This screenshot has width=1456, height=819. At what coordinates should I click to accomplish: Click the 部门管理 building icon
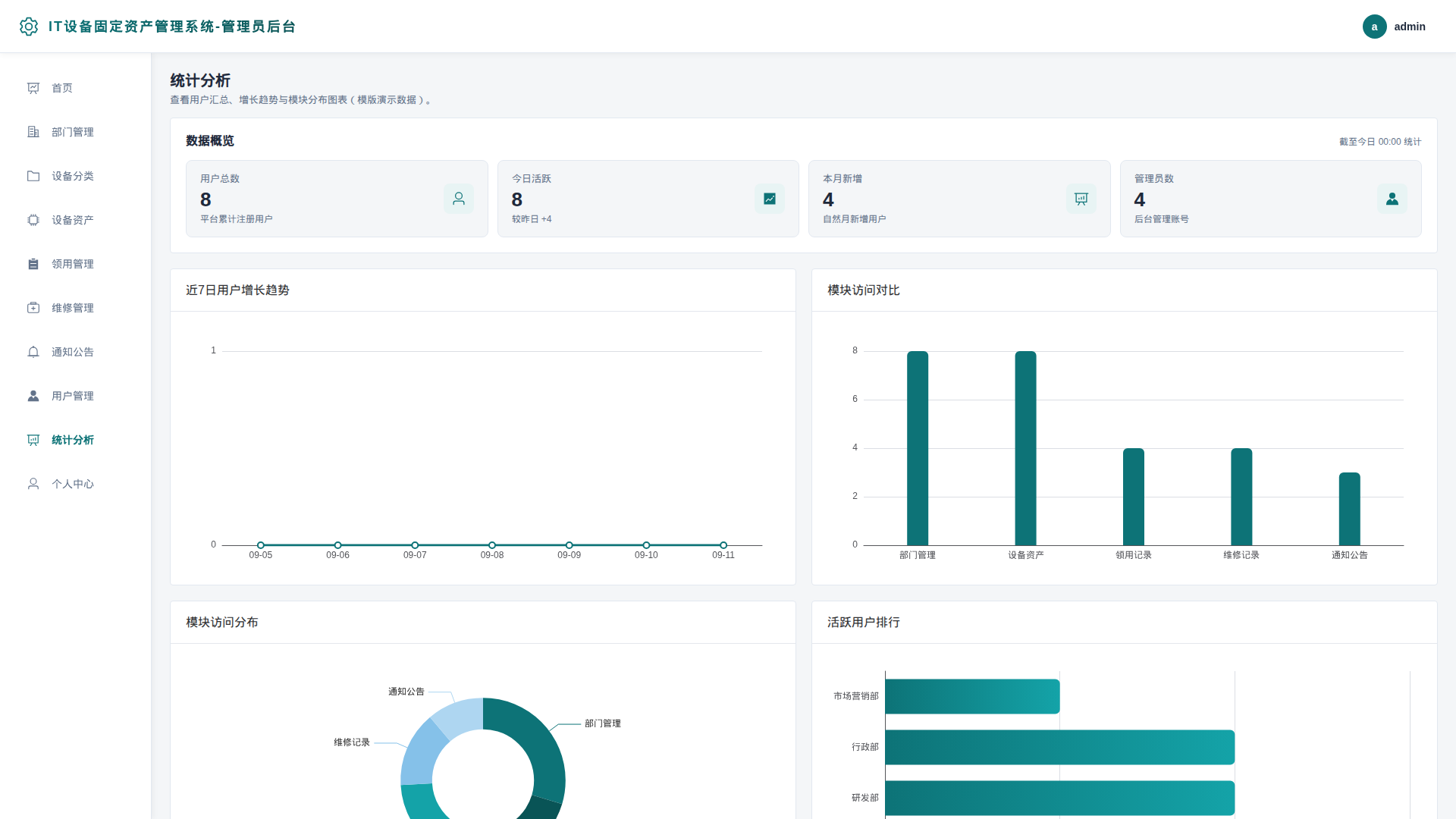pyautogui.click(x=33, y=132)
